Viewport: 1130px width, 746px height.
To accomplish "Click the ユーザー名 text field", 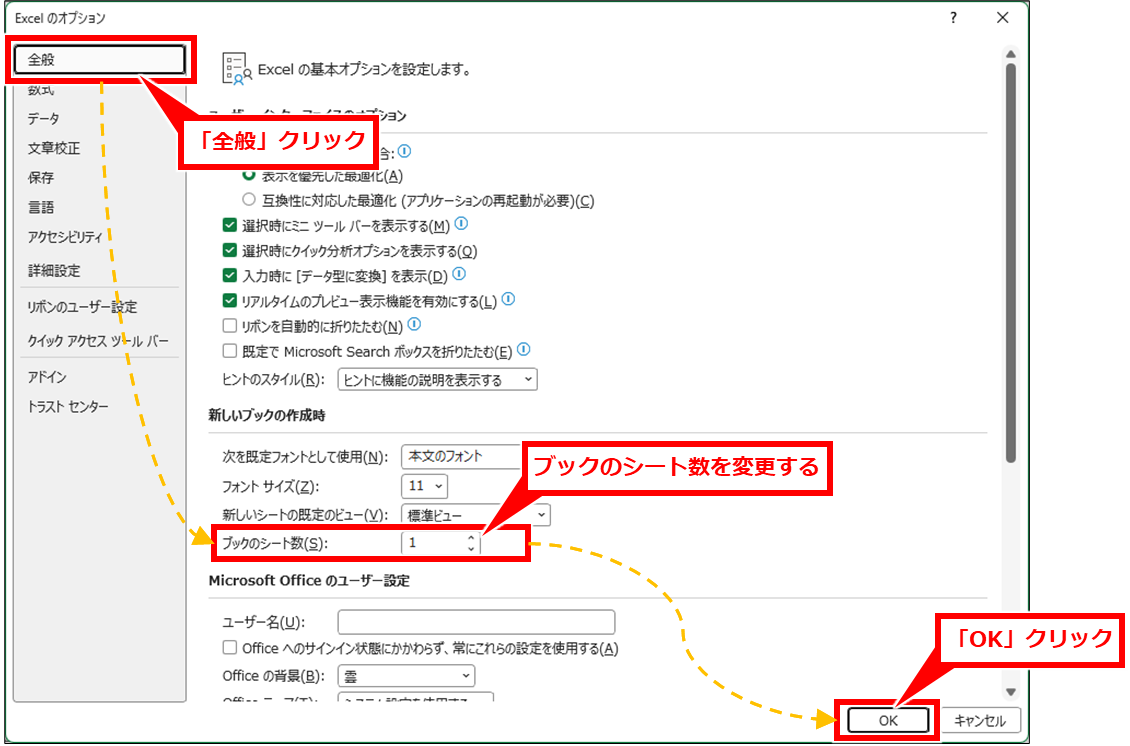I will click(476, 622).
